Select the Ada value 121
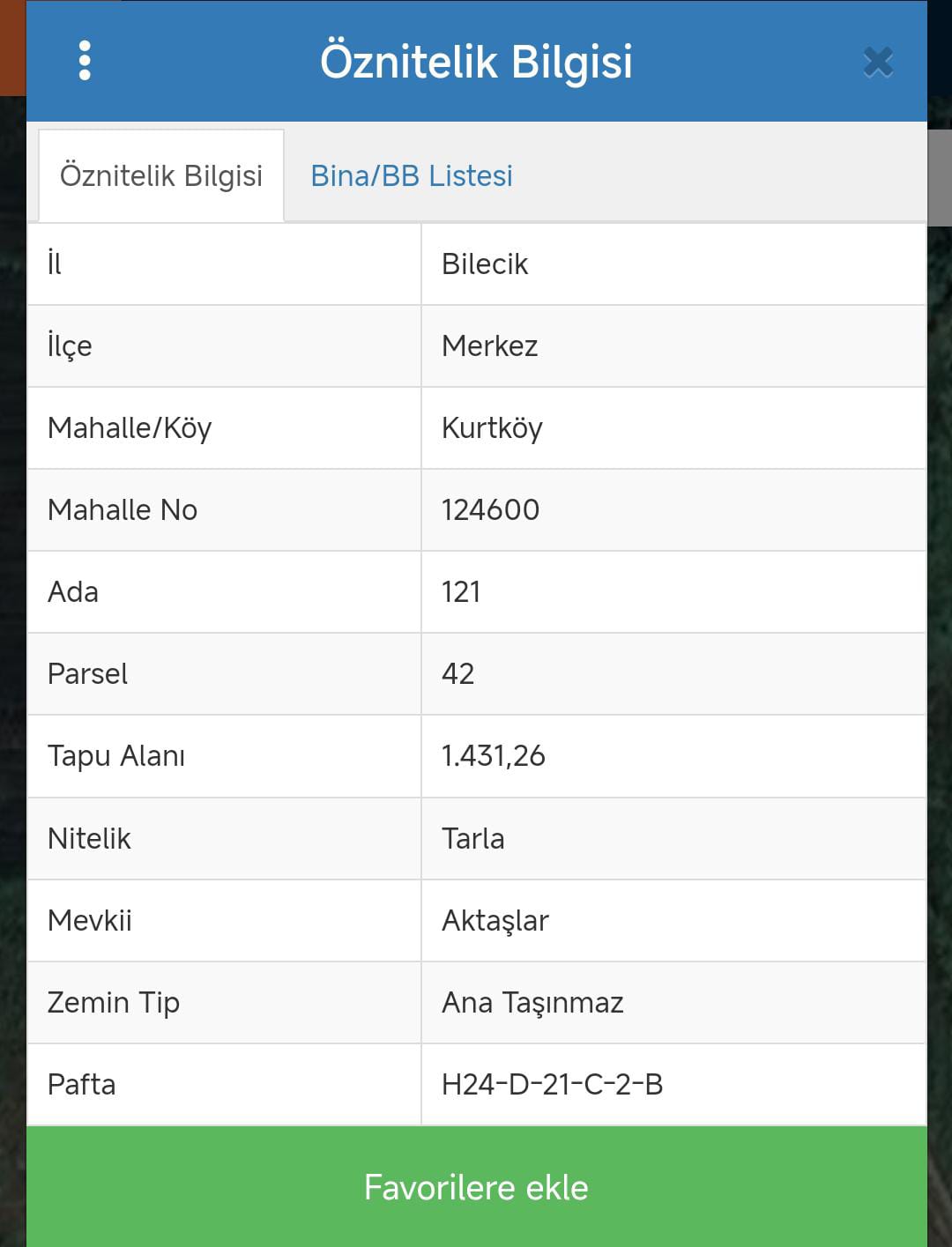952x1247 pixels. click(461, 591)
